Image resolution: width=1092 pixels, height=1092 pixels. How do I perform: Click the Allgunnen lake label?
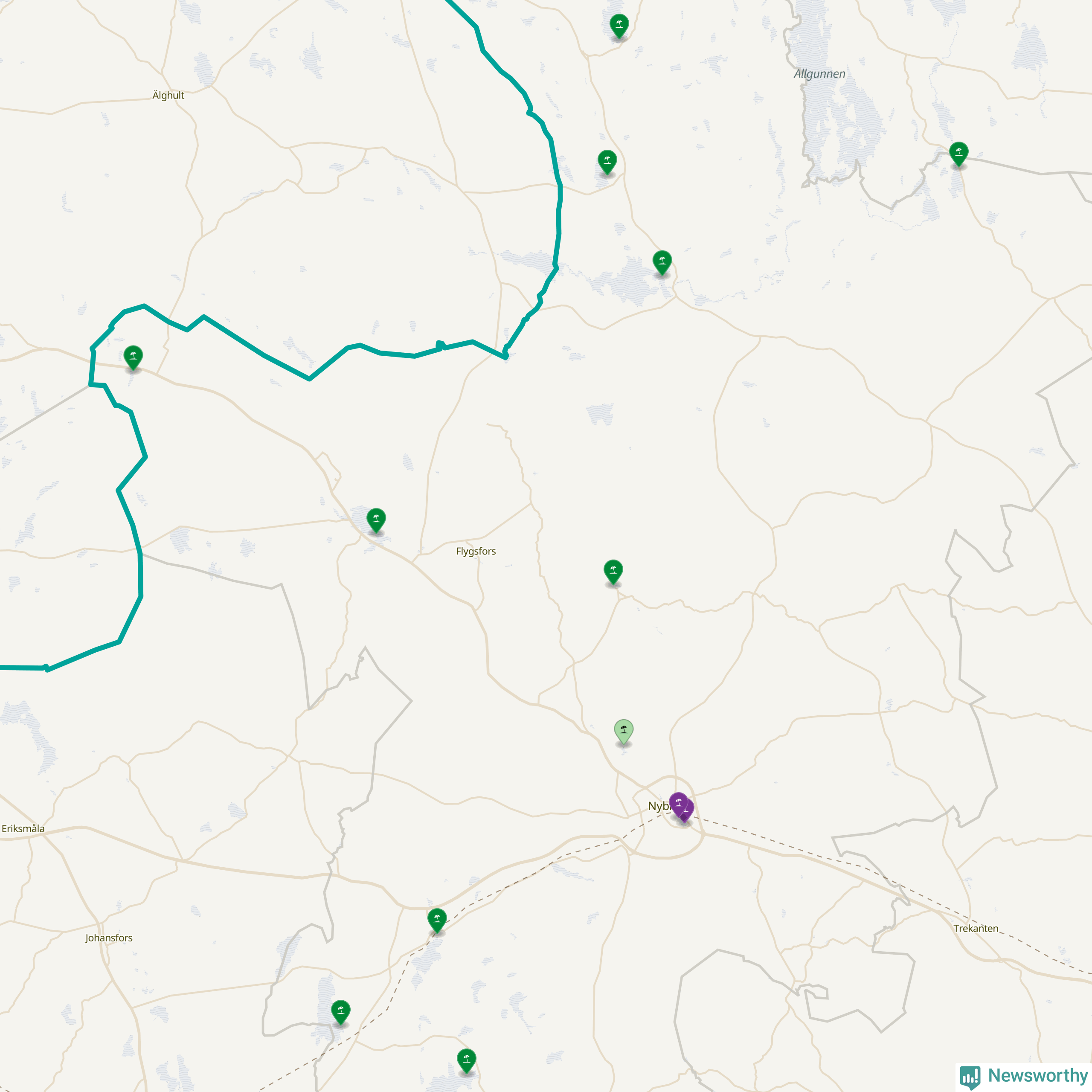point(819,74)
